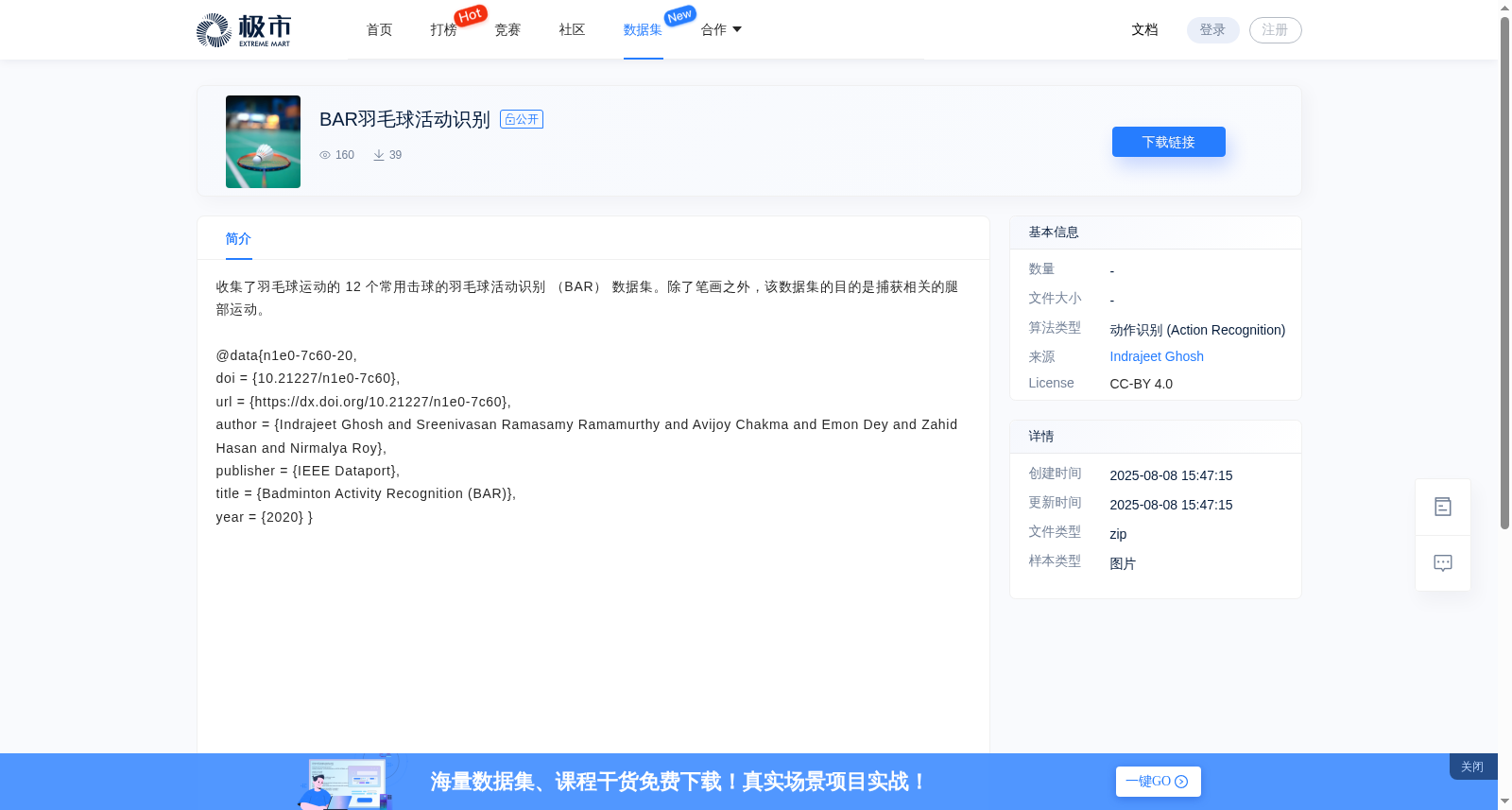Go to 首页 in the navigation

pos(380,29)
